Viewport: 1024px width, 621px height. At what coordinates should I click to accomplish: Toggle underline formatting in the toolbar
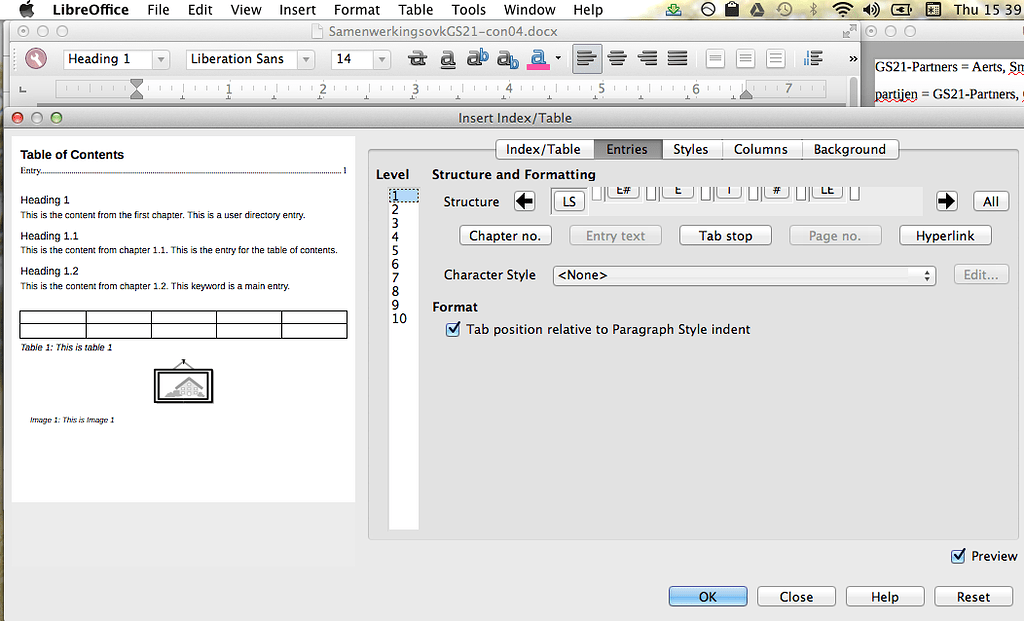(x=447, y=60)
